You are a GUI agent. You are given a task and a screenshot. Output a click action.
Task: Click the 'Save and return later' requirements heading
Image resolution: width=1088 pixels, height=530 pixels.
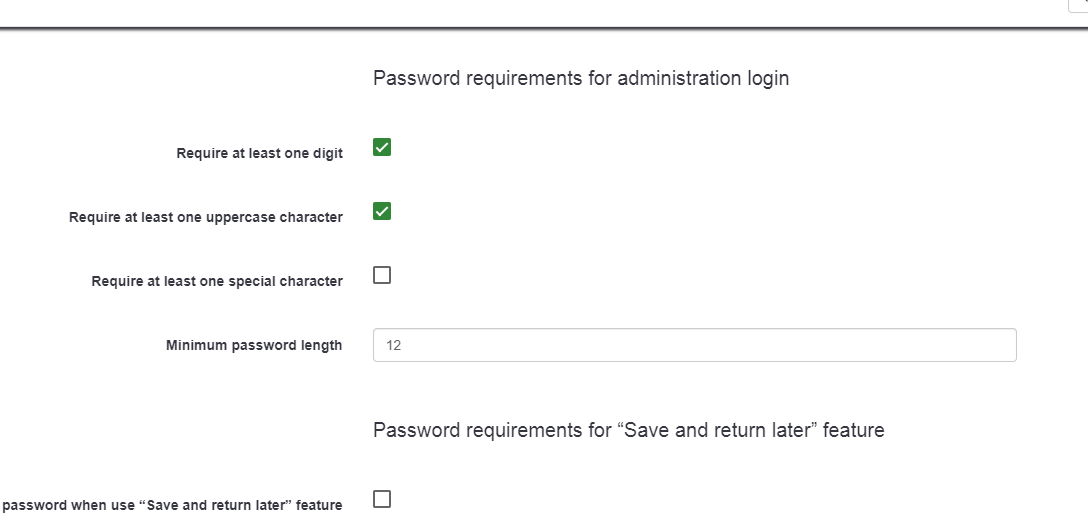click(628, 430)
